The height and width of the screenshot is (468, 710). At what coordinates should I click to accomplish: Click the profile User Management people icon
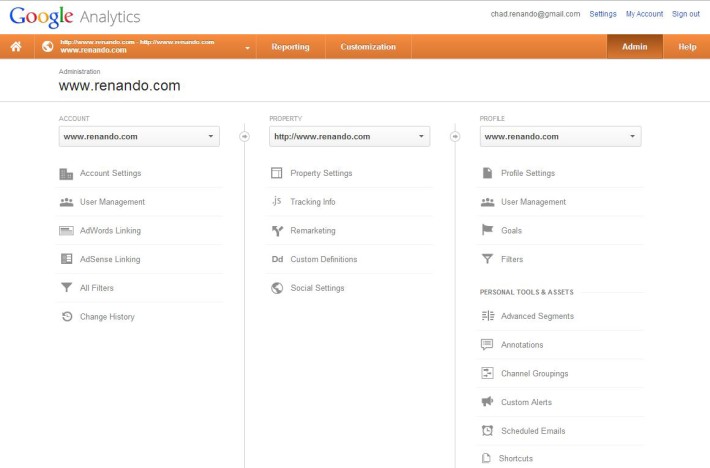pyautogui.click(x=487, y=202)
